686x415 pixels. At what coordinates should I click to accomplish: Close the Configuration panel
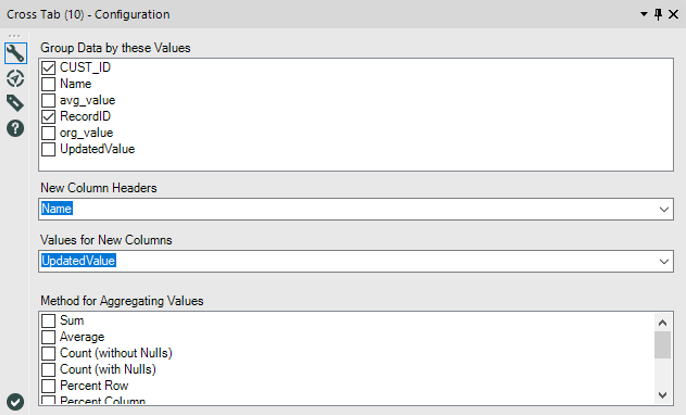(x=673, y=15)
